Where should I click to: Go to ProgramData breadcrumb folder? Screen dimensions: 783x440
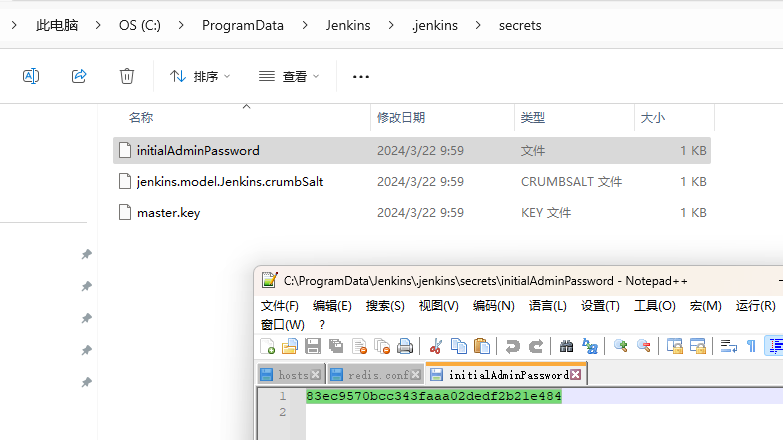click(243, 25)
